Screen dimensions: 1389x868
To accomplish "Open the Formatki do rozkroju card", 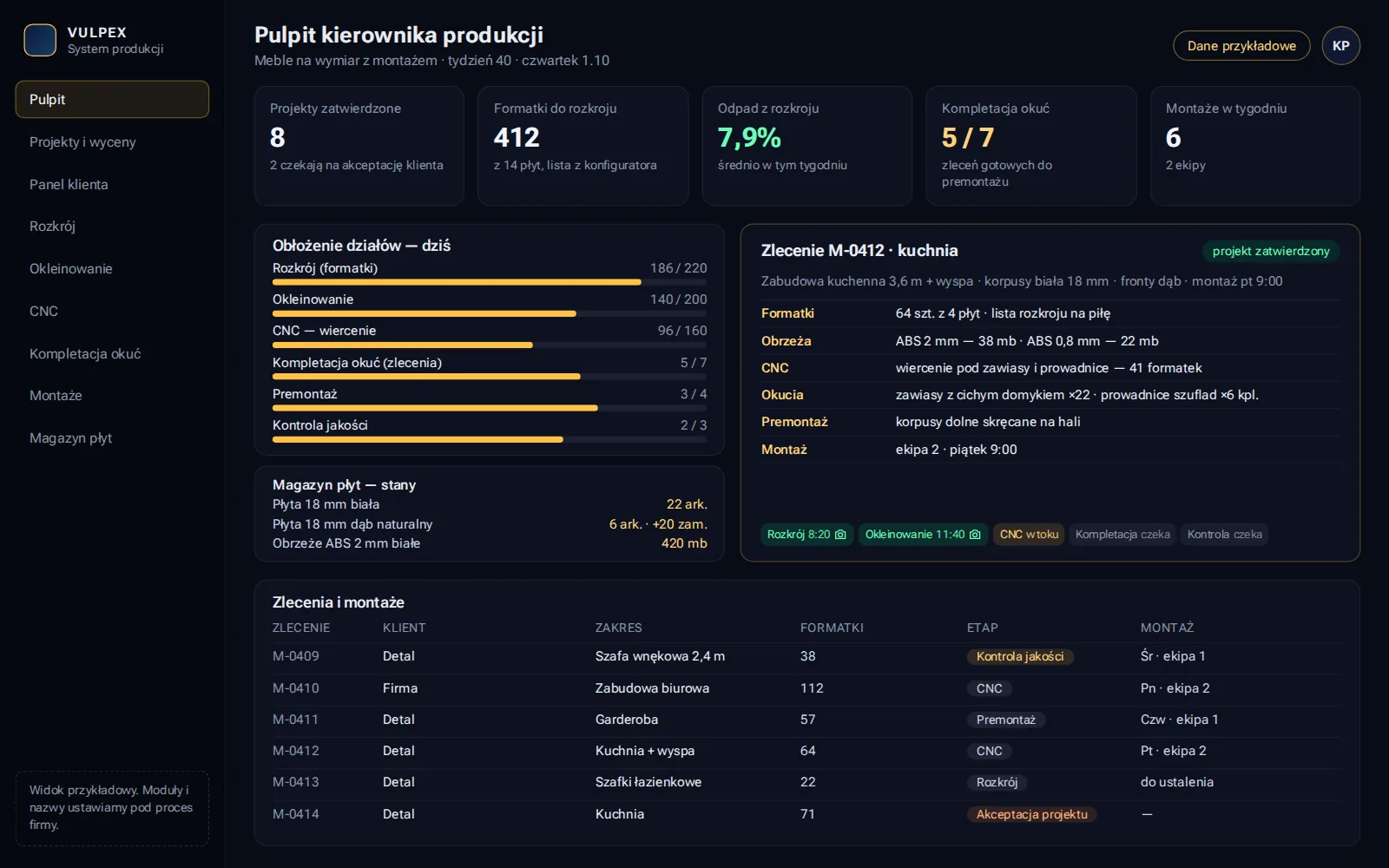I will pyautogui.click(x=583, y=146).
